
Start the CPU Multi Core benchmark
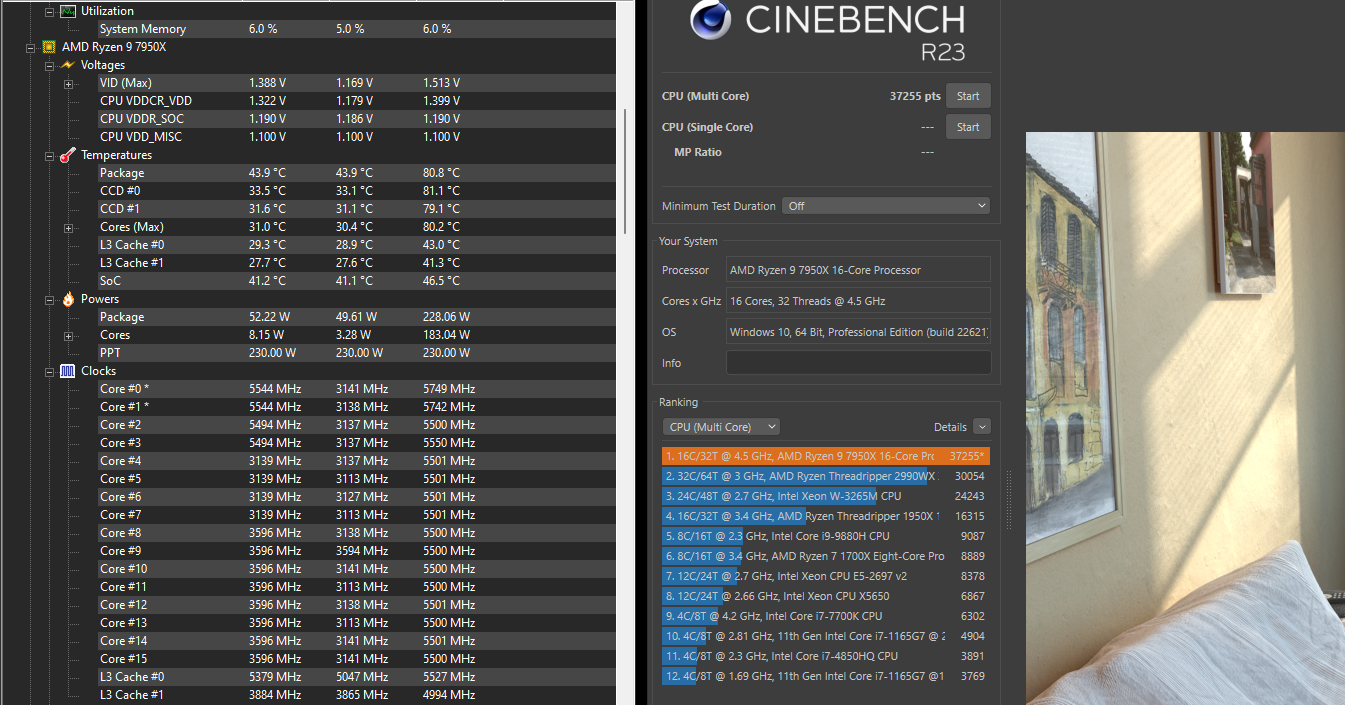pos(967,95)
